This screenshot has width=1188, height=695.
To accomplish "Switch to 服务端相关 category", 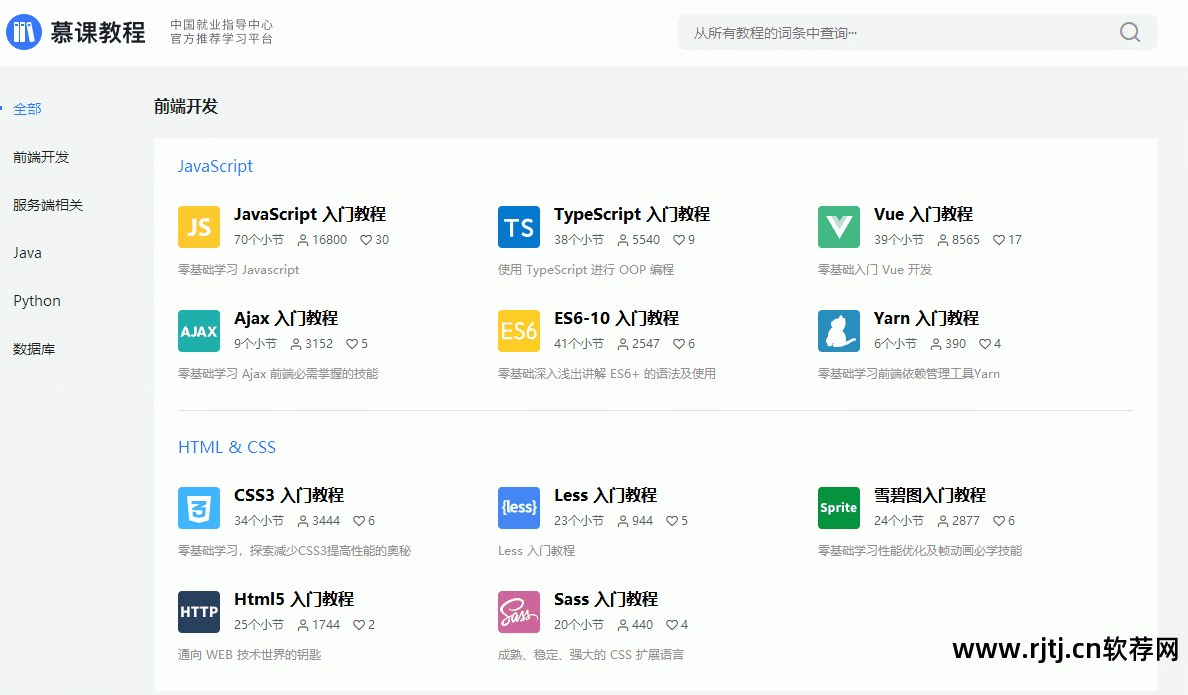I will tap(48, 205).
